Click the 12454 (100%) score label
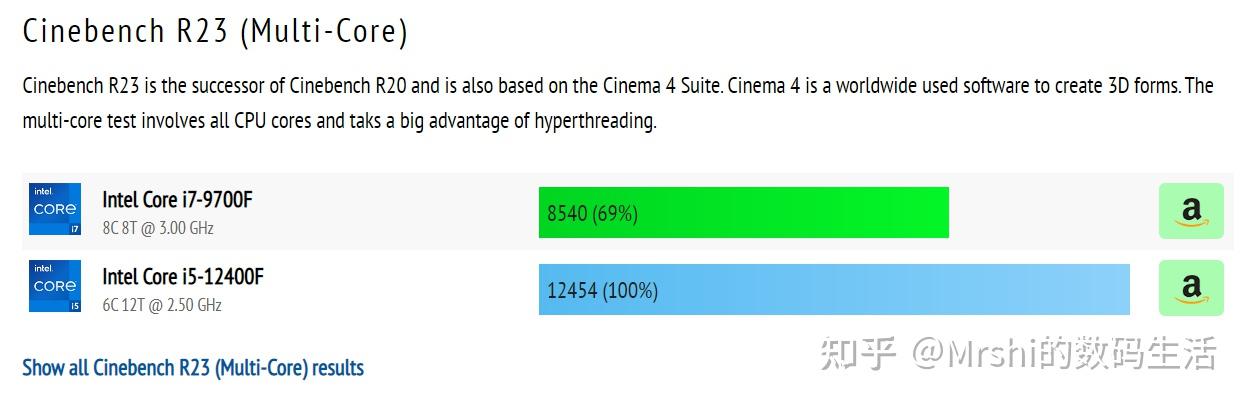 click(602, 291)
